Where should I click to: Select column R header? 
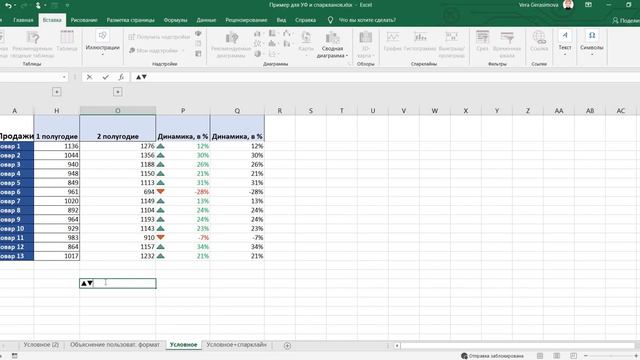tap(280, 111)
